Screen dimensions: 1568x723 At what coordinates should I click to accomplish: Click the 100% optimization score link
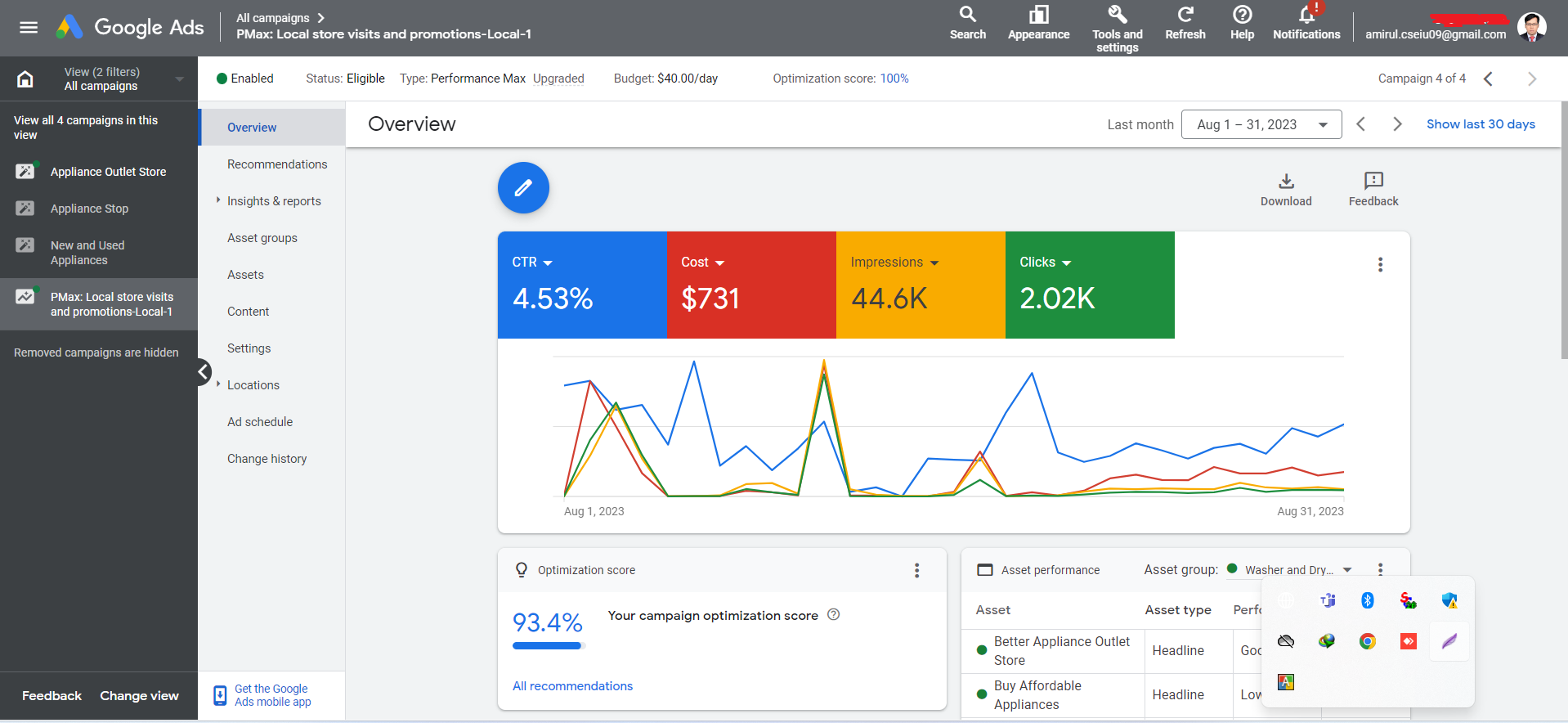(x=894, y=79)
